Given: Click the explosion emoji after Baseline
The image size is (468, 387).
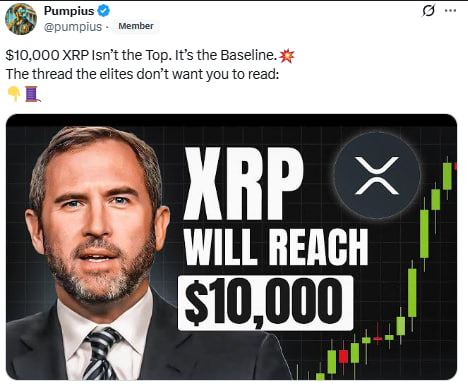Looking at the screenshot, I should (x=287, y=56).
